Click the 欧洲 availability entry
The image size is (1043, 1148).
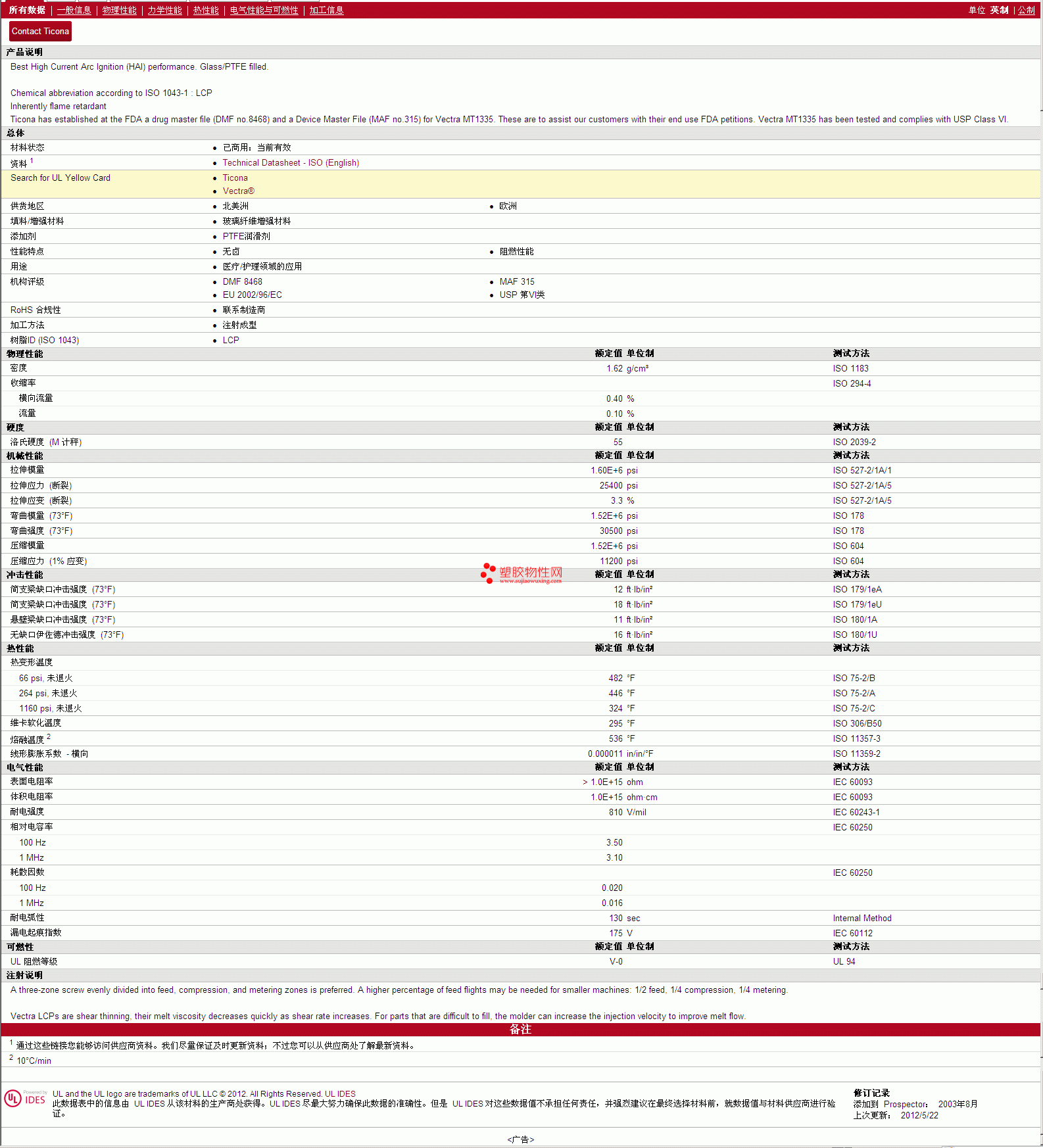[508, 206]
